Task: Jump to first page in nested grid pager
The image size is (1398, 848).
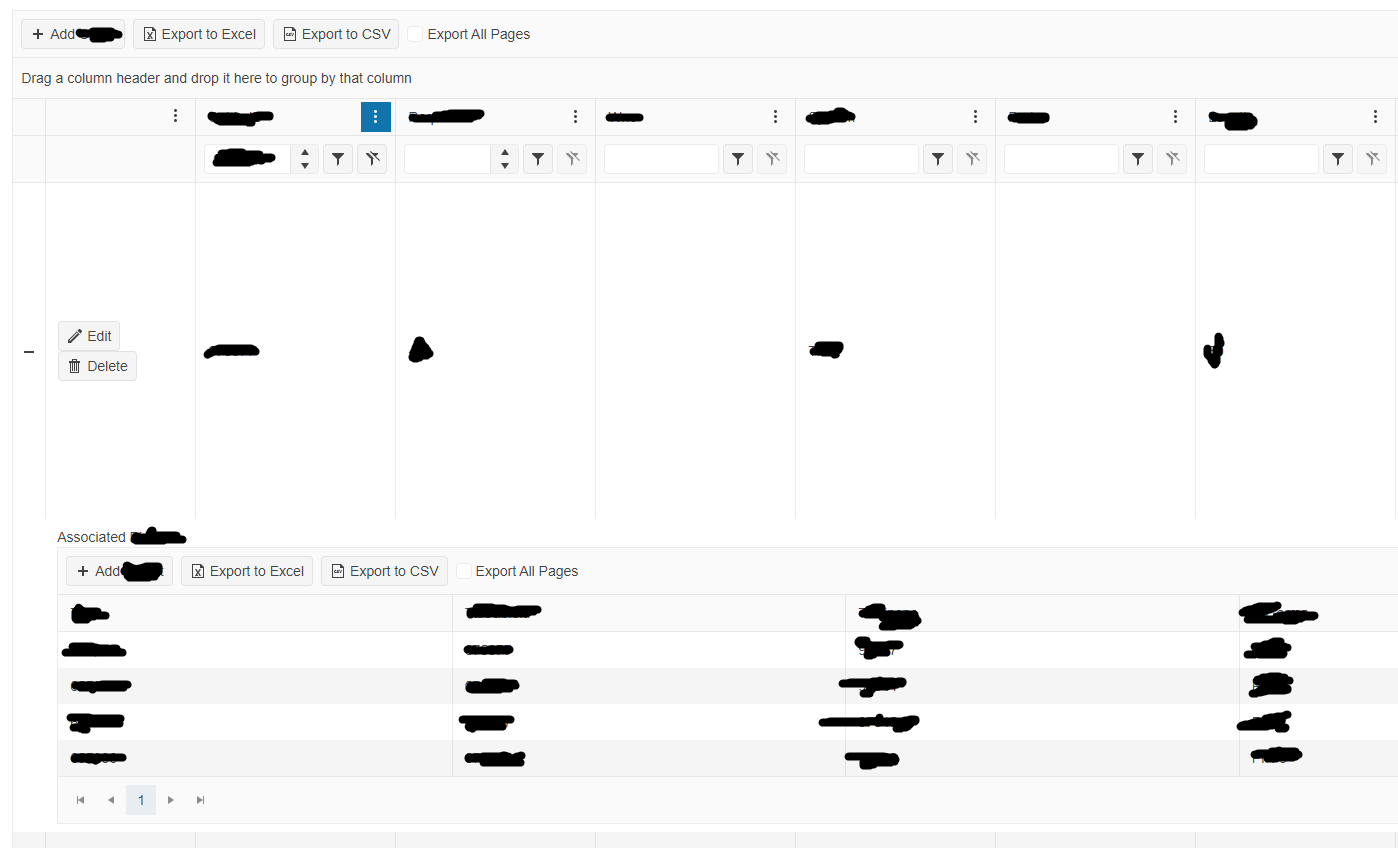Action: point(81,800)
